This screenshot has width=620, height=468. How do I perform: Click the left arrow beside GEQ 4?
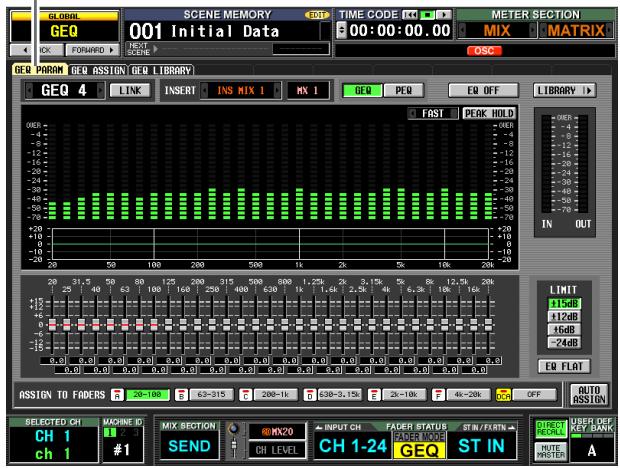pyautogui.click(x=29, y=91)
